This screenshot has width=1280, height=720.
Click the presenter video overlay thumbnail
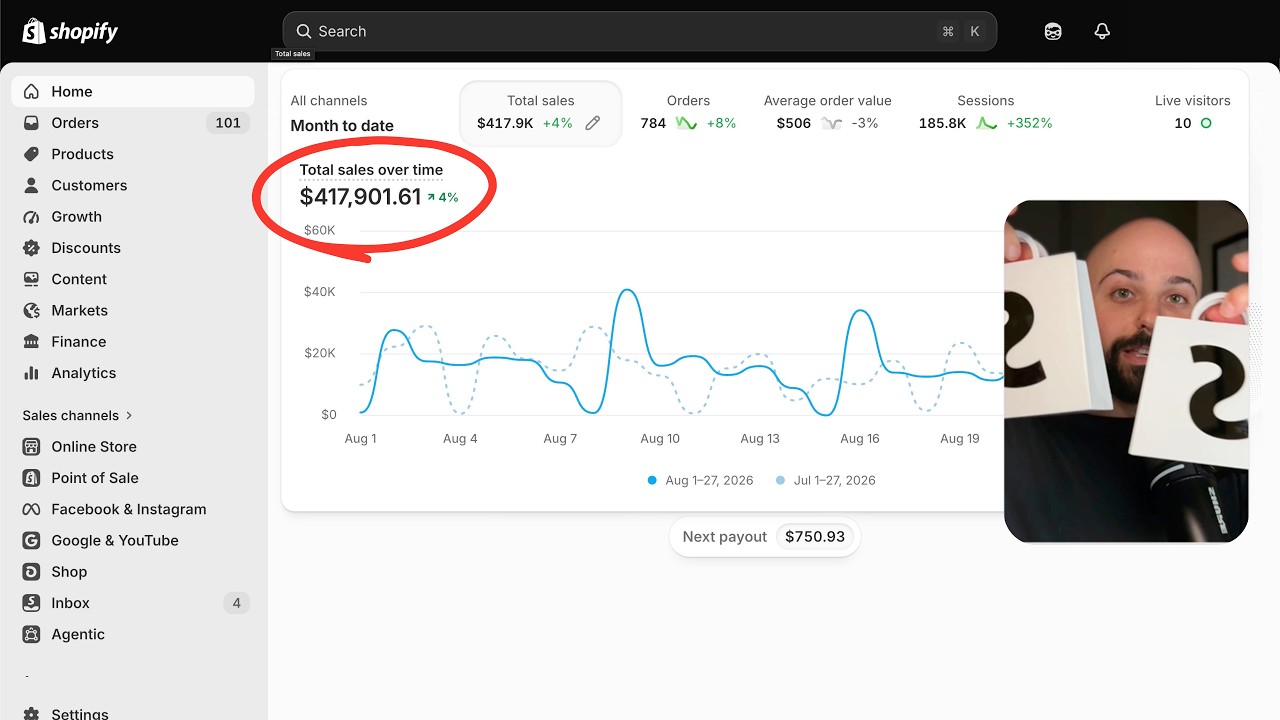tap(1126, 372)
